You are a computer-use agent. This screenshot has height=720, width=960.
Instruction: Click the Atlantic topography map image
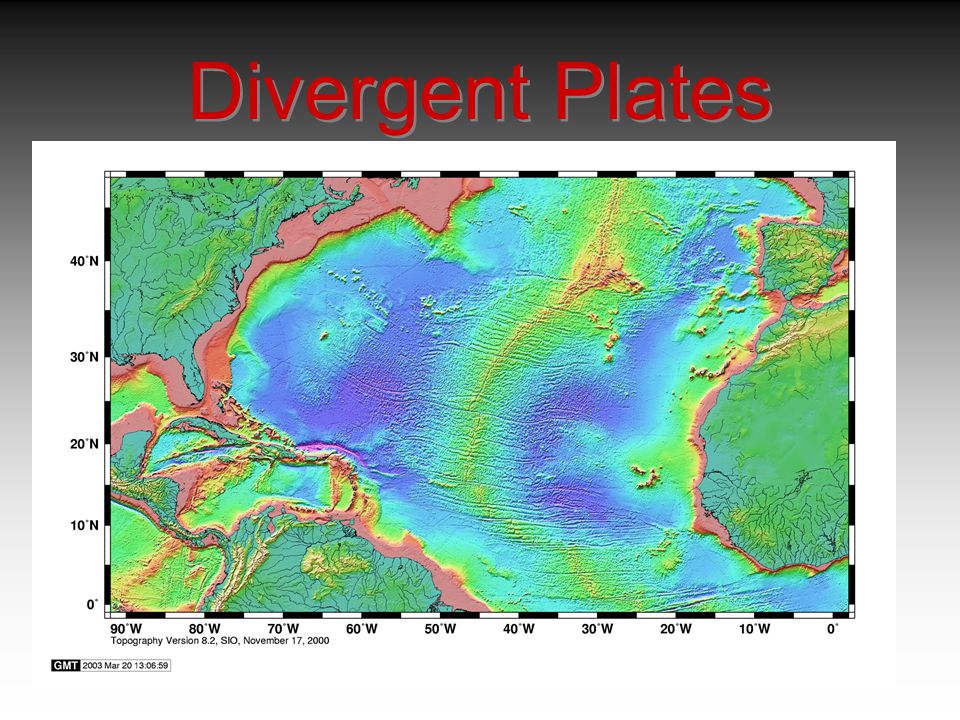(479, 395)
